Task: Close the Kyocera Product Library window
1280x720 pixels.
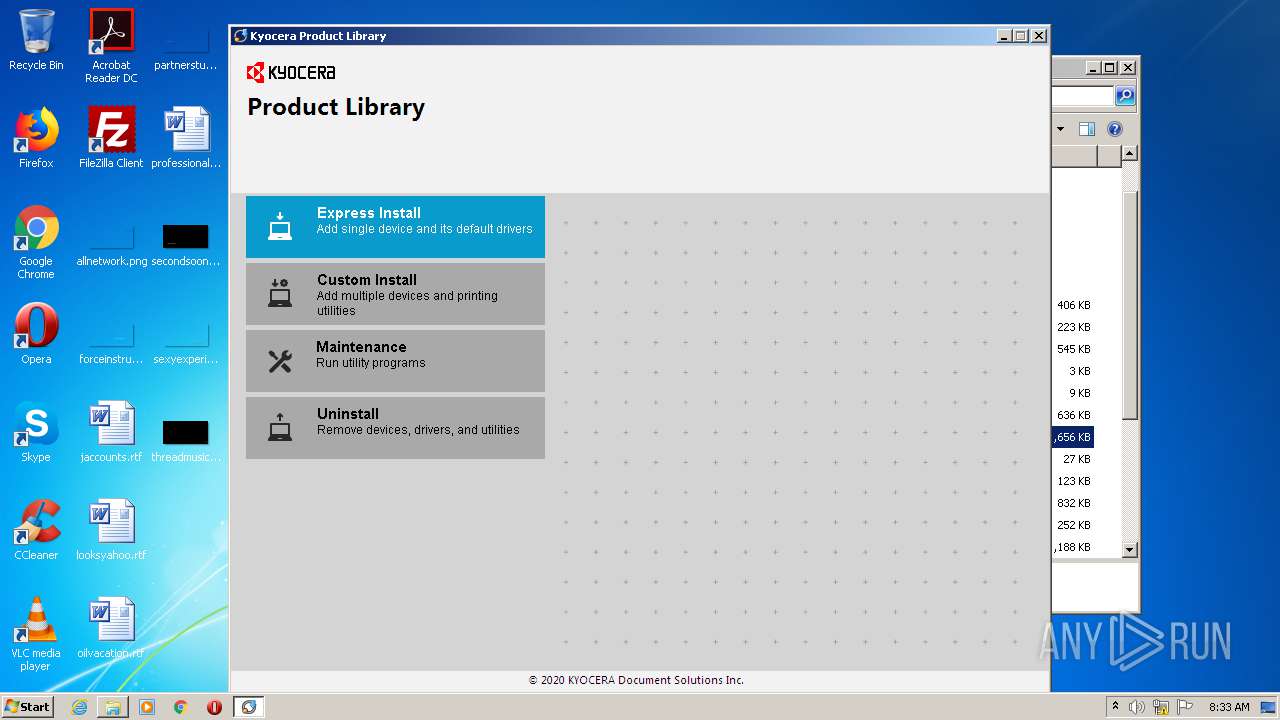Action: tap(1039, 36)
